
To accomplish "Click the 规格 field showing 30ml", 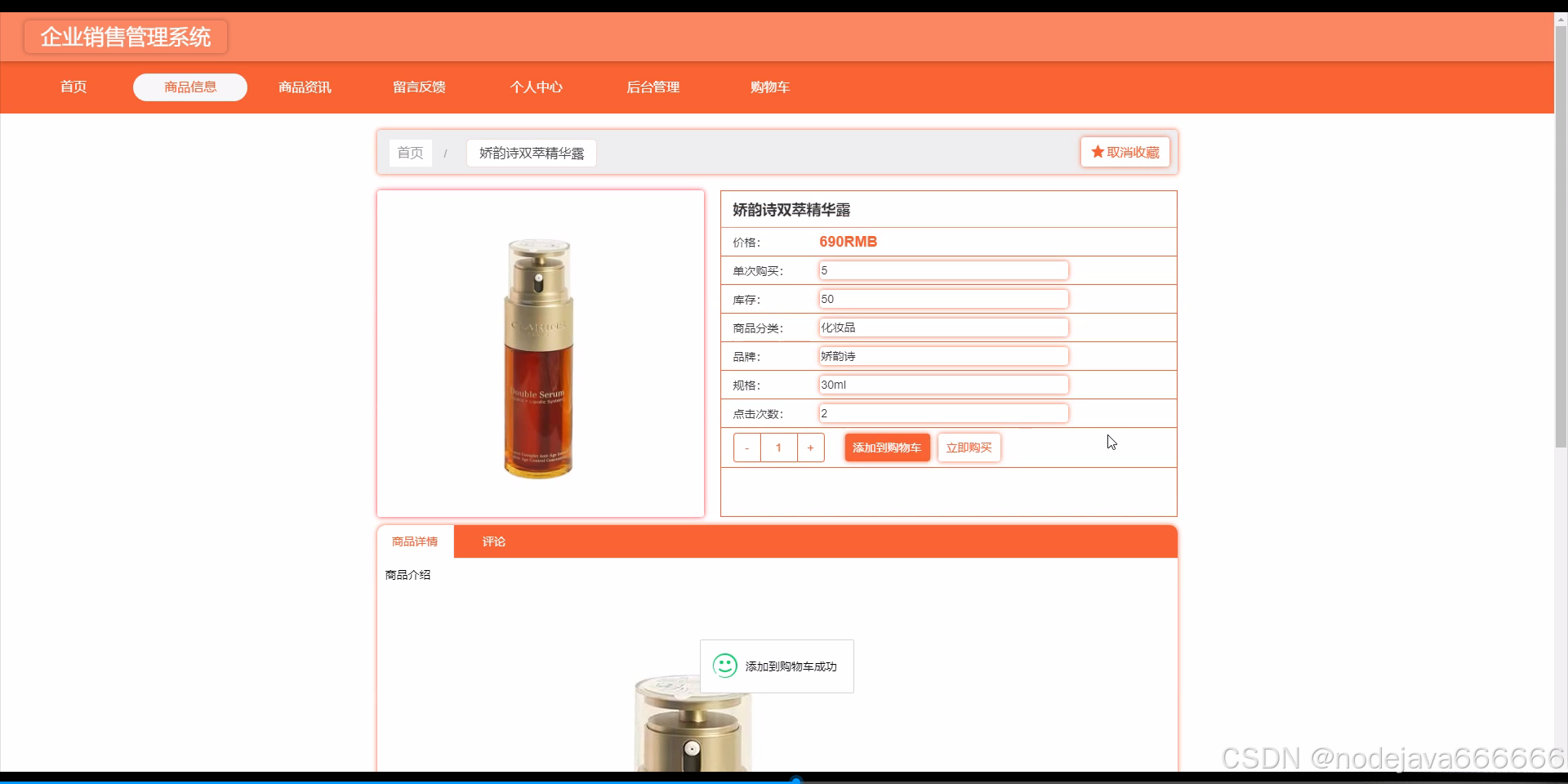I will point(943,385).
